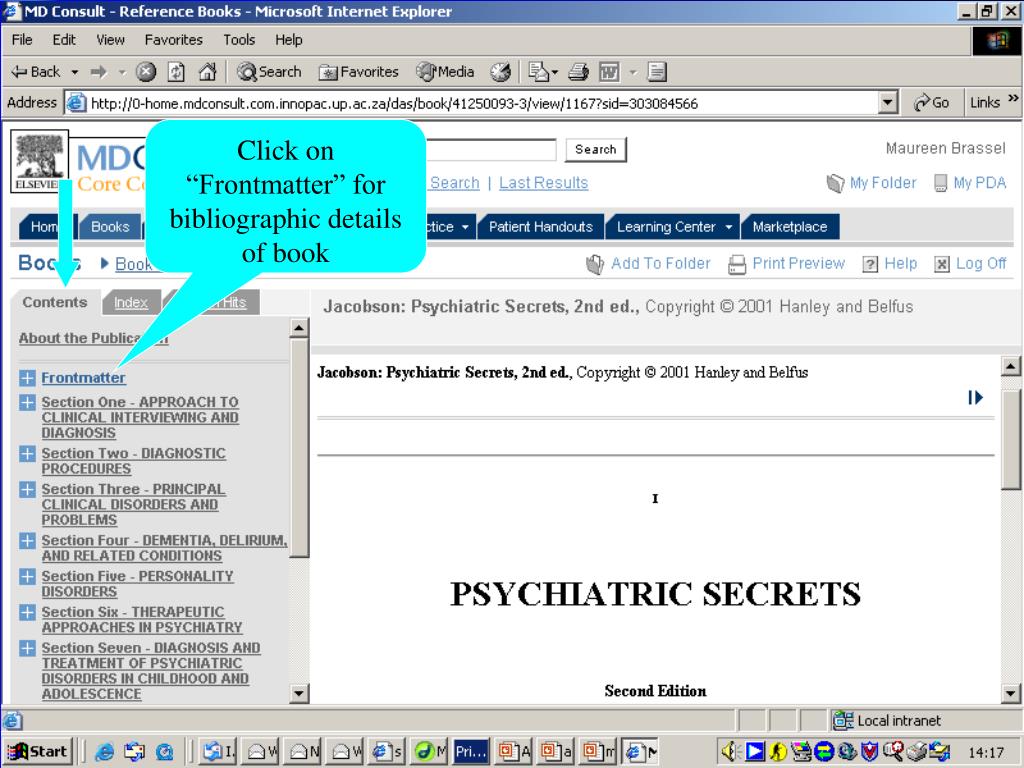
Task: Expand the Frontmatter plus icon
Action: (27, 378)
